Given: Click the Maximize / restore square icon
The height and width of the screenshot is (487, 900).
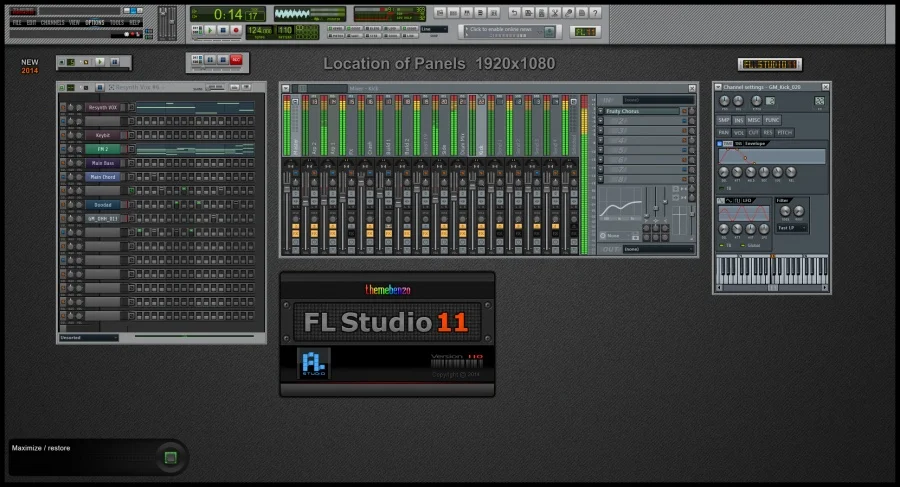Looking at the screenshot, I should [x=170, y=457].
